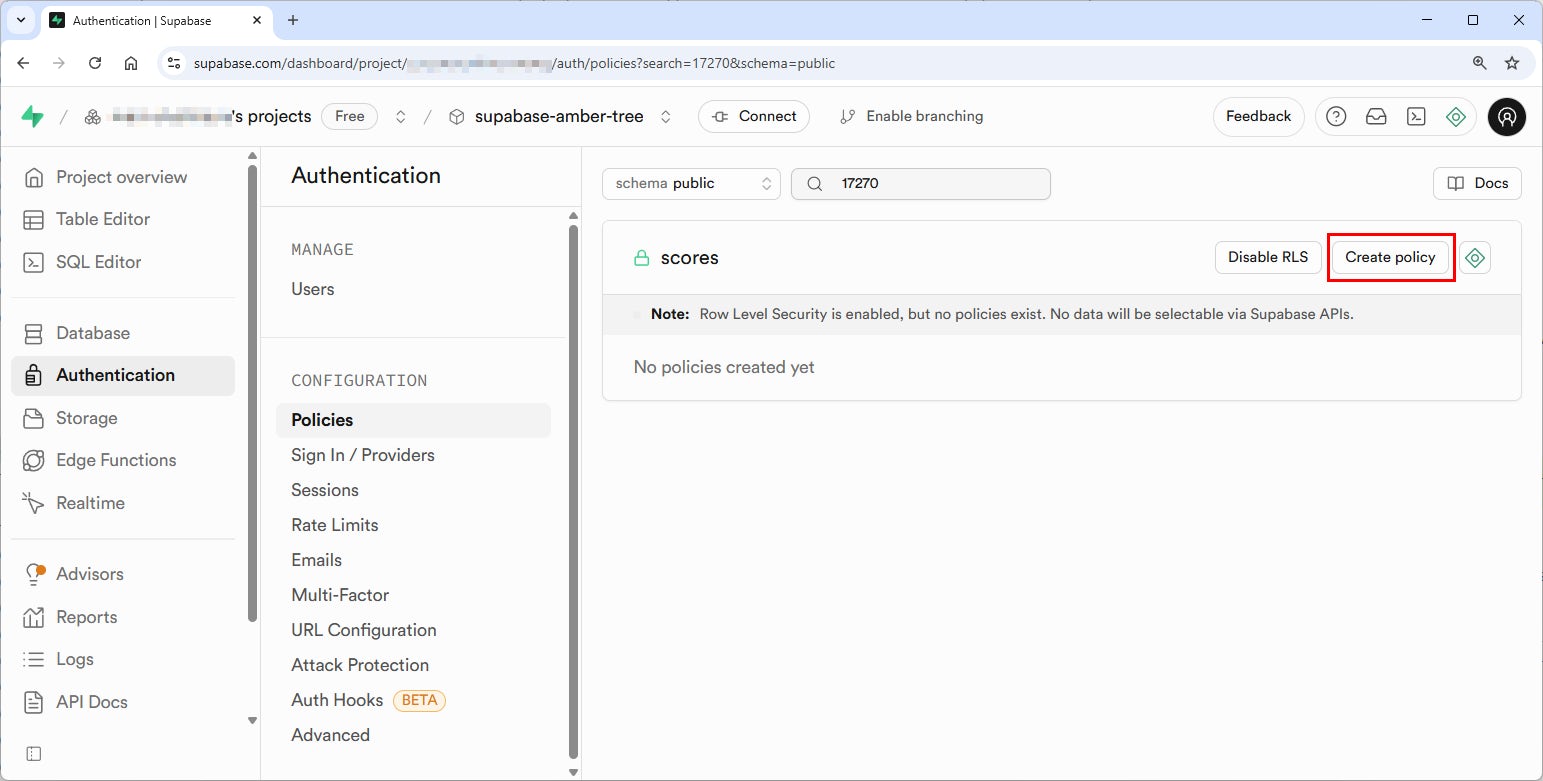Open the Advisors panel
The image size is (1543, 781).
pos(89,574)
